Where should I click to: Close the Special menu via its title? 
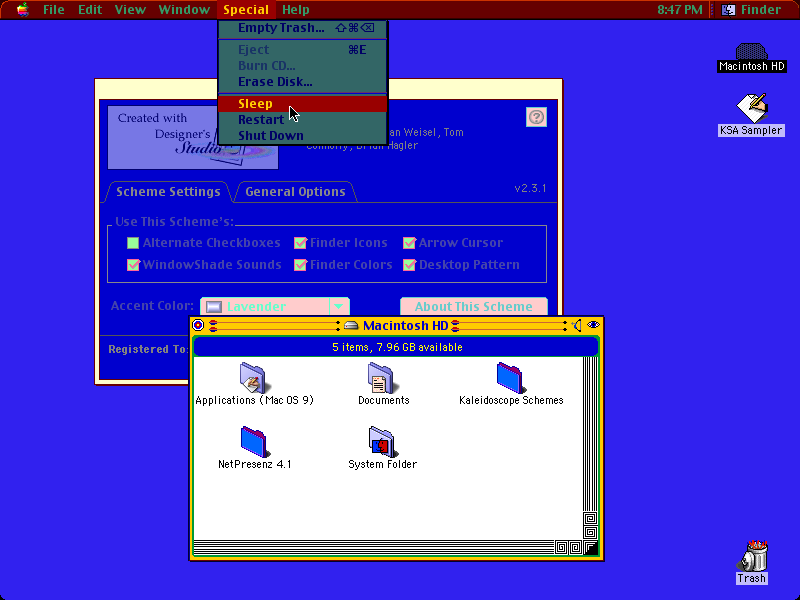[246, 10]
